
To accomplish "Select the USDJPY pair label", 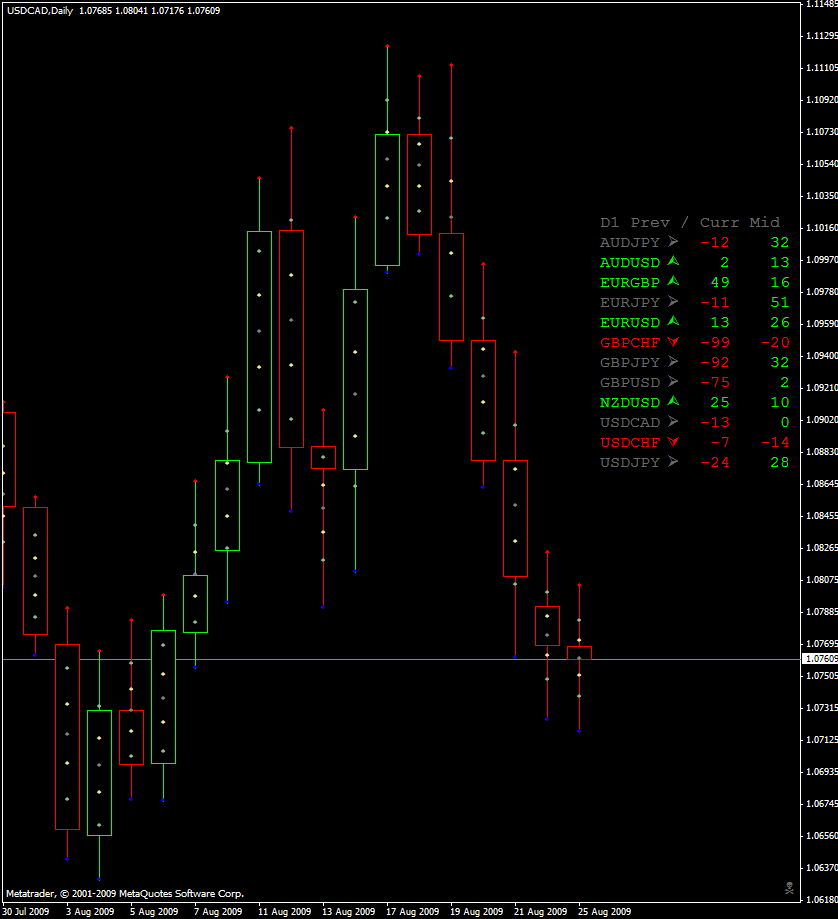I will tap(630, 462).
